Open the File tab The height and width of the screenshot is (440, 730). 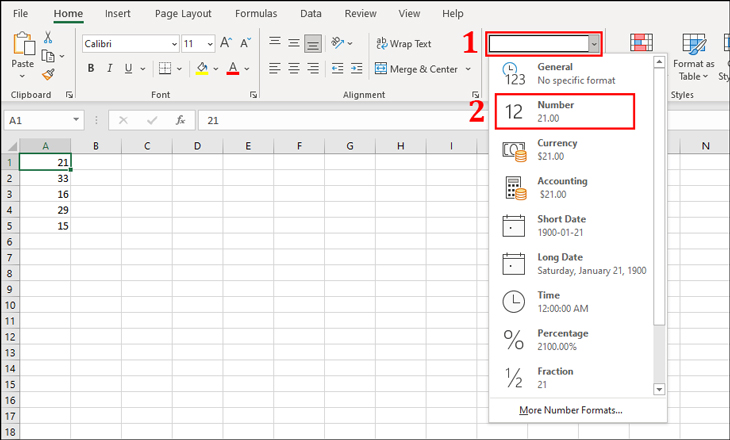20,14
